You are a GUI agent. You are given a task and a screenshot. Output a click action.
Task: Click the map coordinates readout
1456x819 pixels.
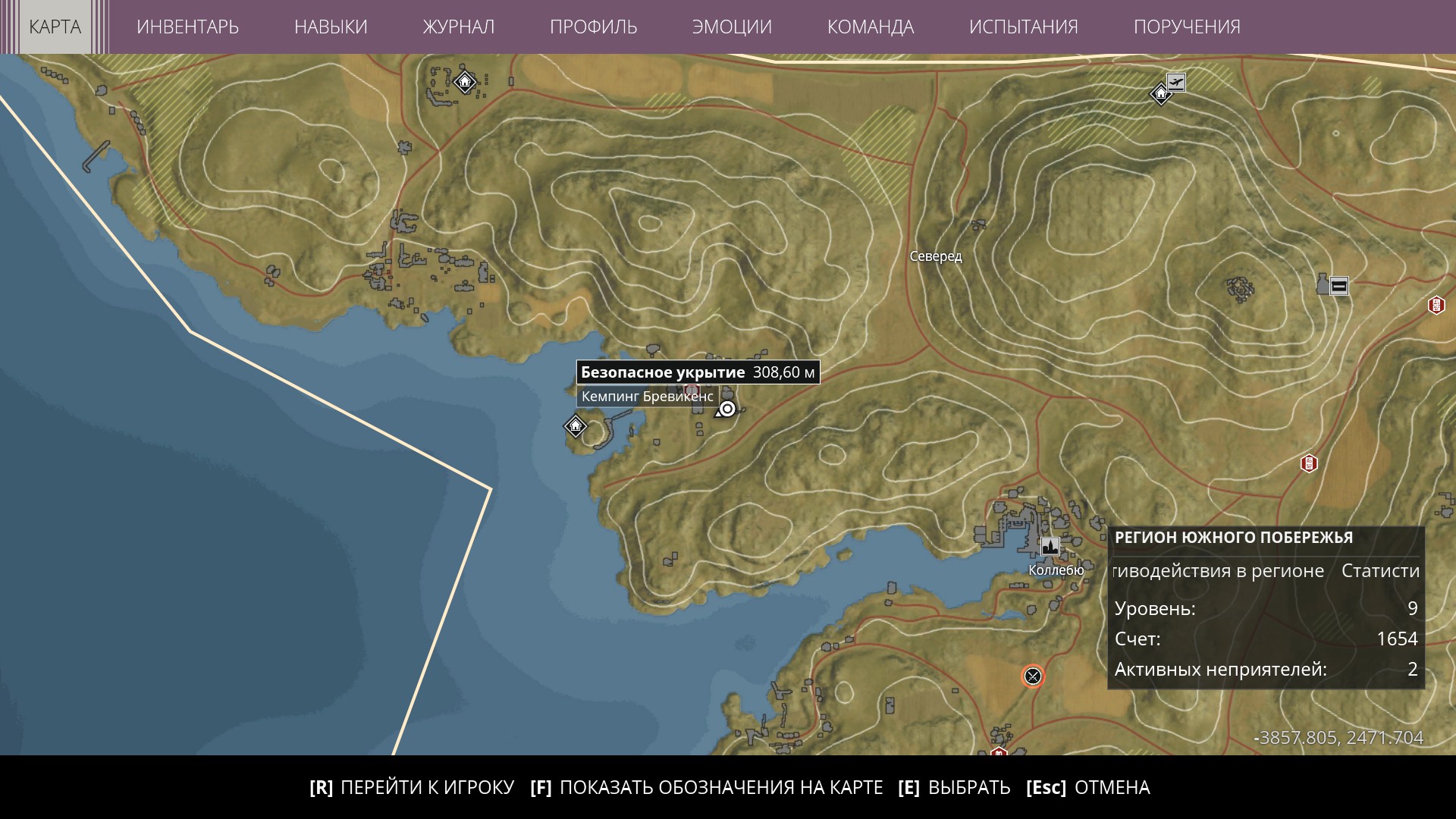1339,737
